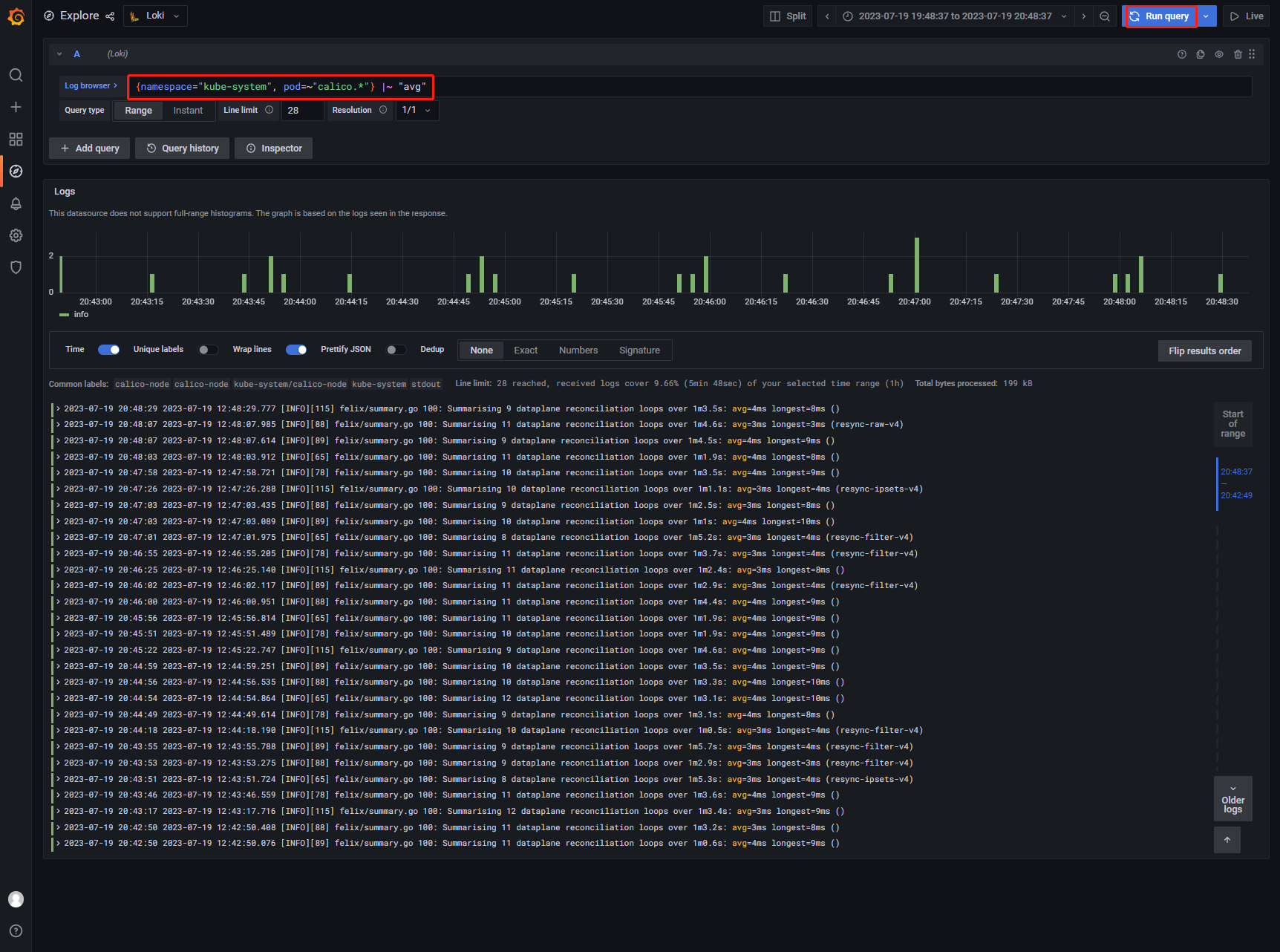Enable the Prettify JSON switch
This screenshot has height=952, width=1280.
tap(396, 350)
